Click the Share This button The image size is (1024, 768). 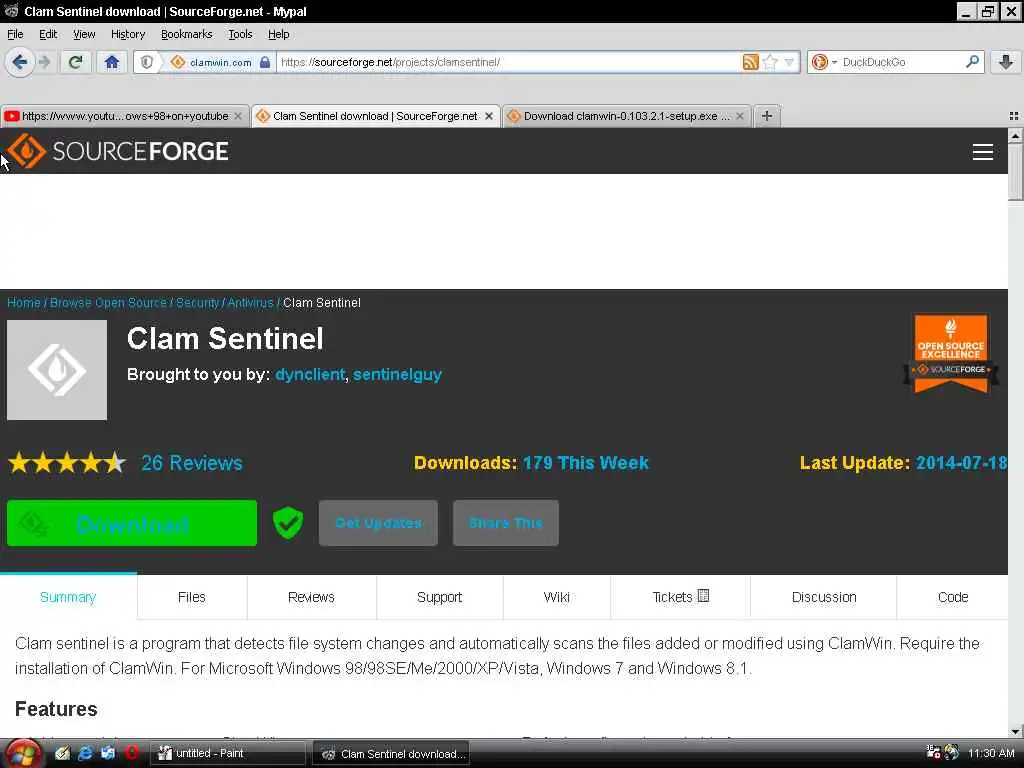point(505,523)
